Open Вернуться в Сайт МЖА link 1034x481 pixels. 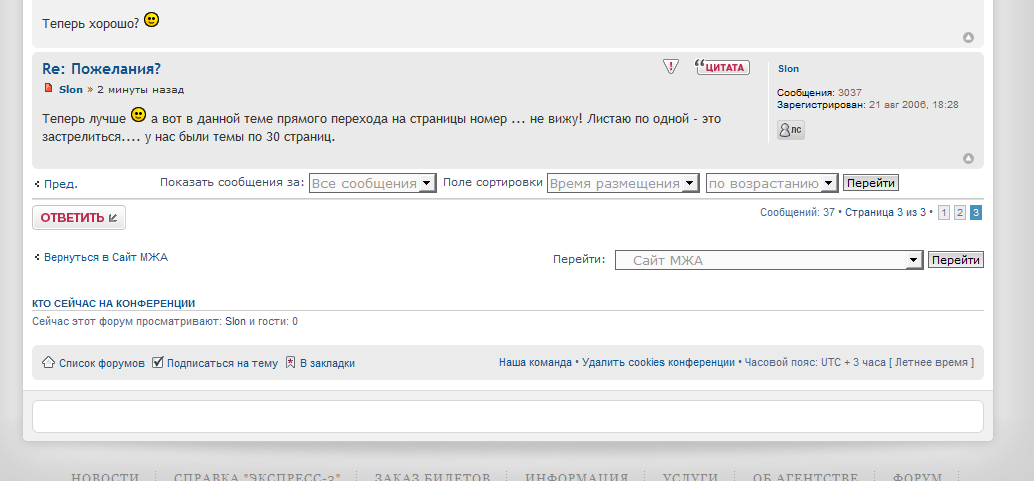105,257
